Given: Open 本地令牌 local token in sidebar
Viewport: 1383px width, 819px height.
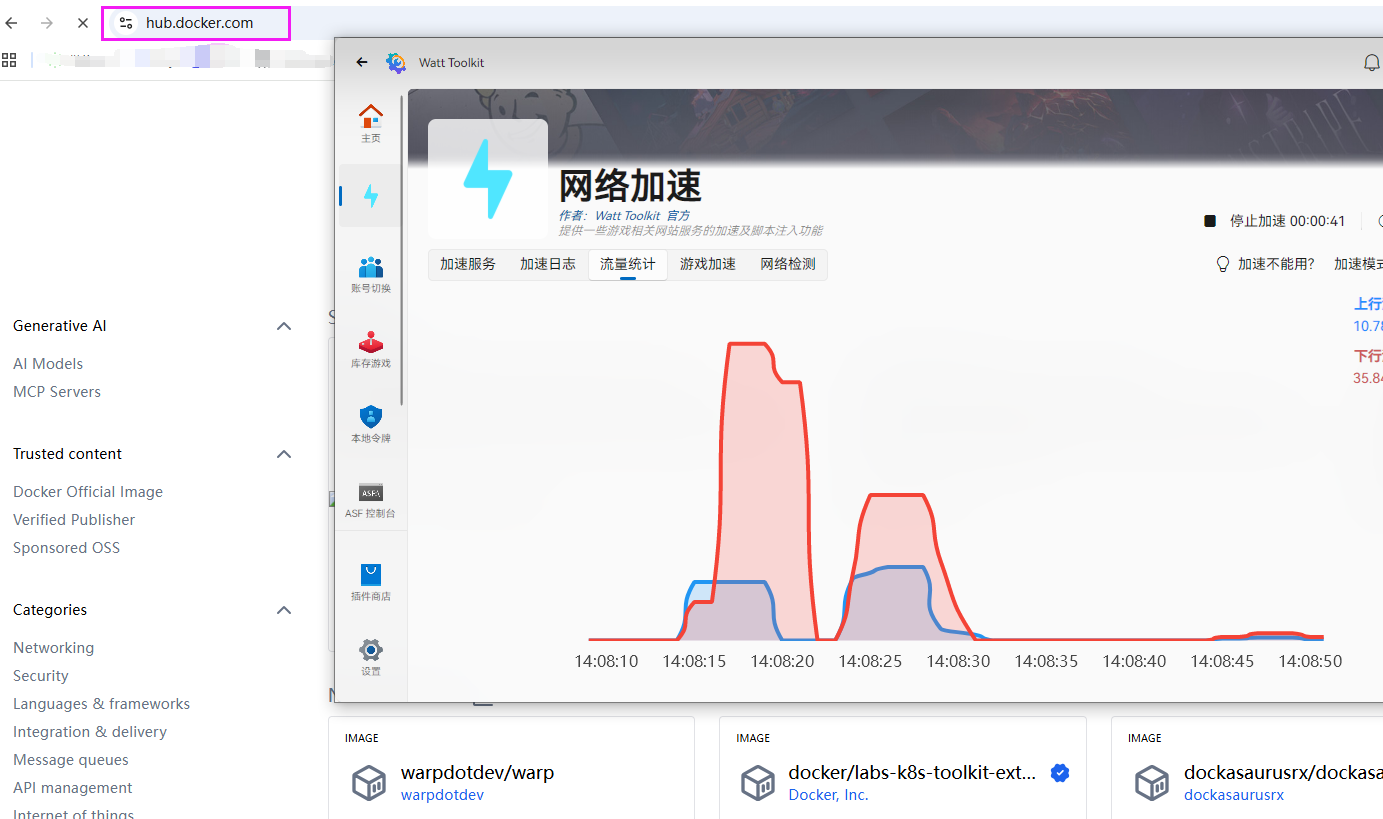Looking at the screenshot, I should (x=371, y=424).
